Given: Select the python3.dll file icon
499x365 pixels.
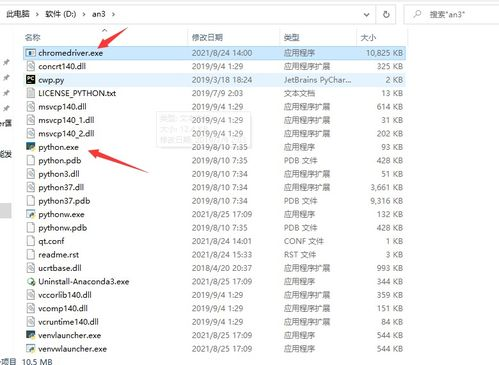Looking at the screenshot, I should pyautogui.click(x=31, y=174).
